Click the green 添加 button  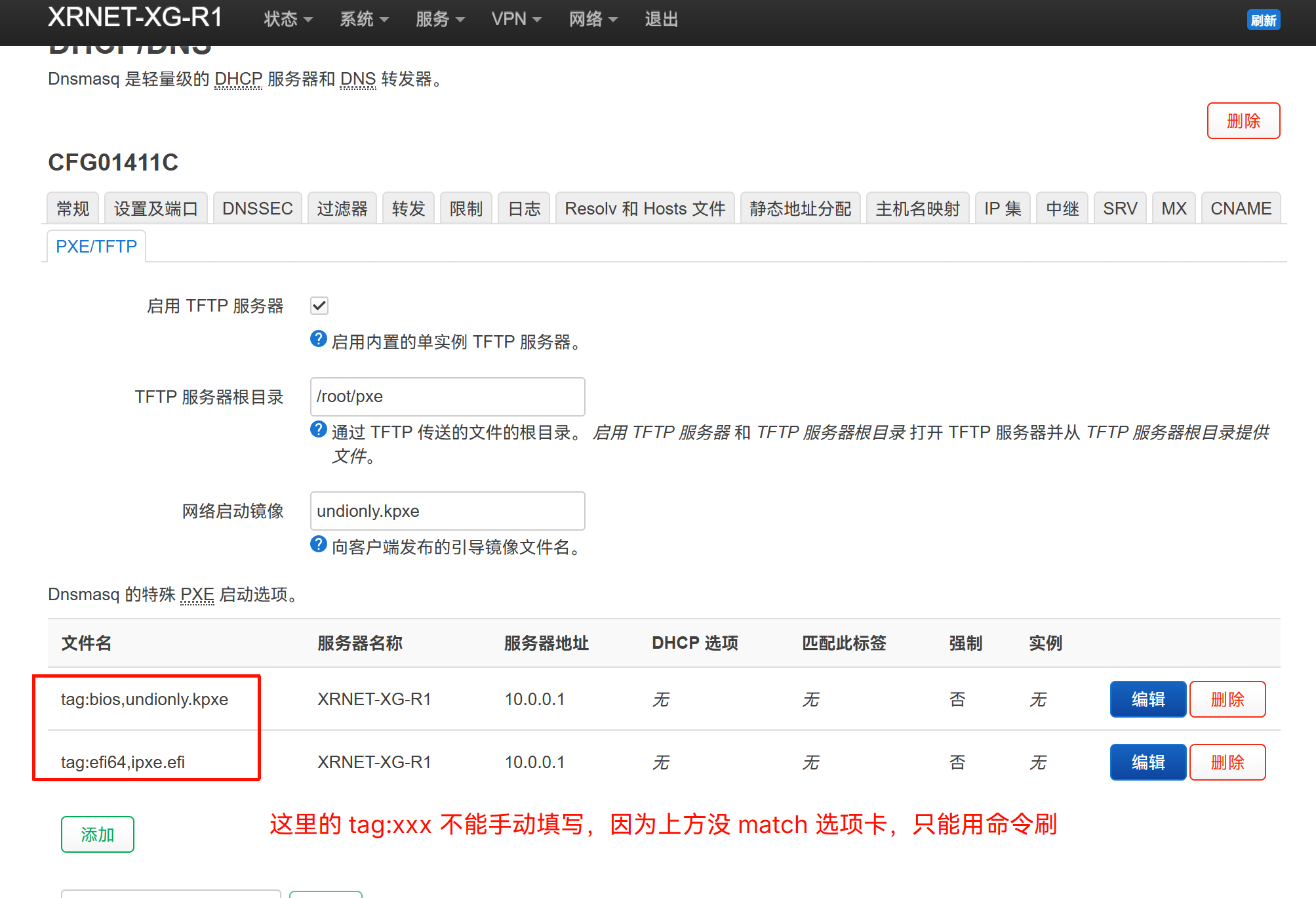98,834
